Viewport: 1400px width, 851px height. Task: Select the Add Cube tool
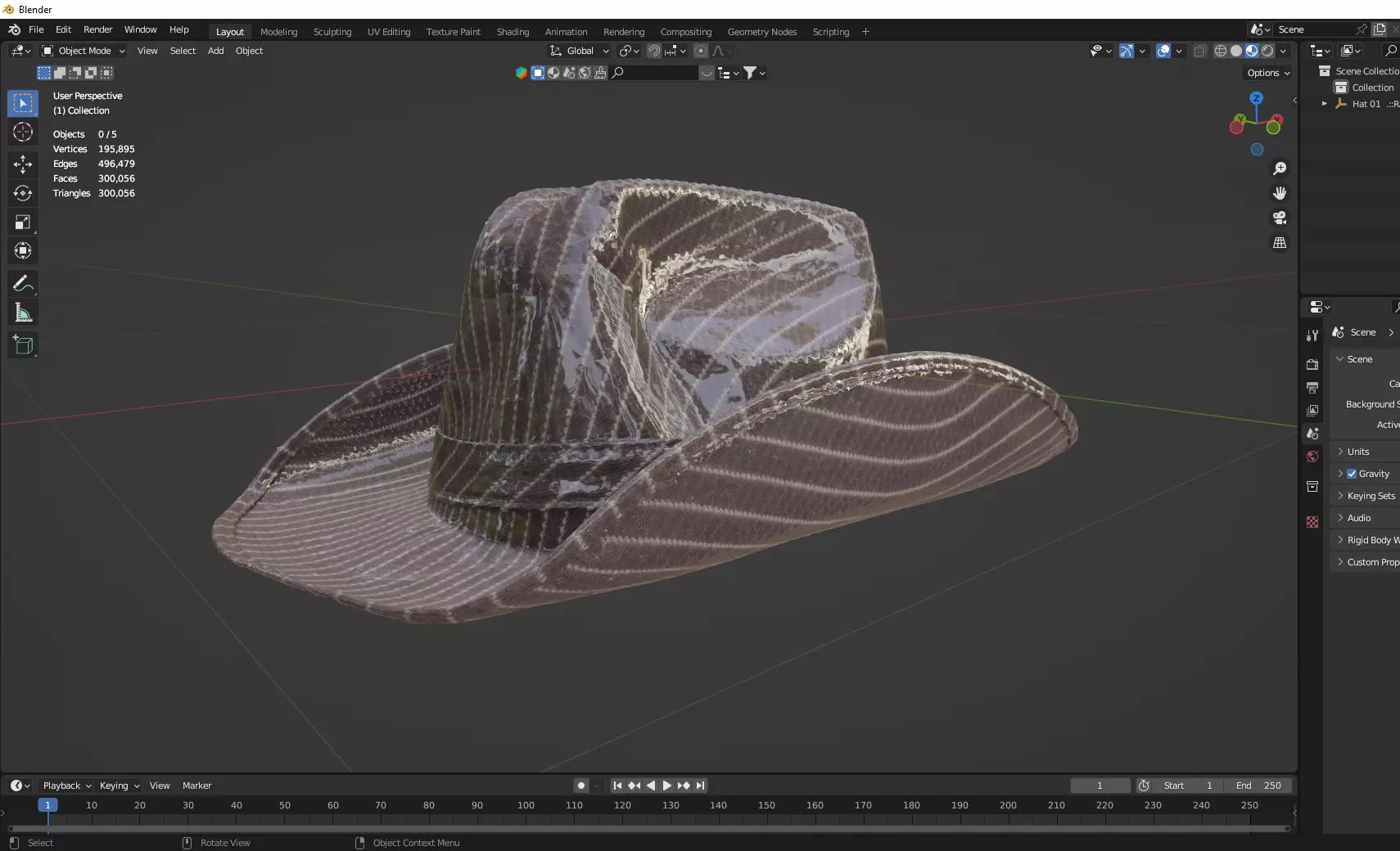[x=23, y=344]
